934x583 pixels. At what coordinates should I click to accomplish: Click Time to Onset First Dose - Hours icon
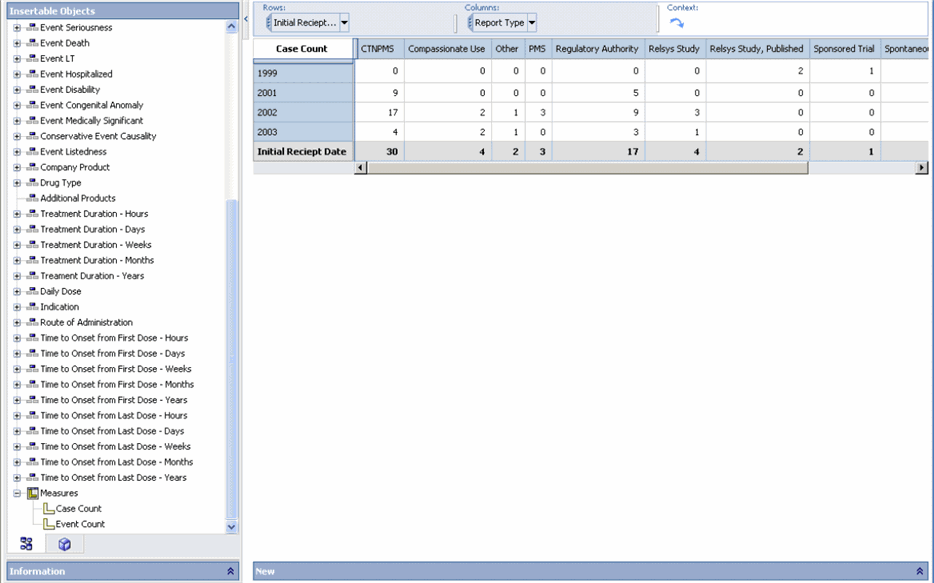32,338
